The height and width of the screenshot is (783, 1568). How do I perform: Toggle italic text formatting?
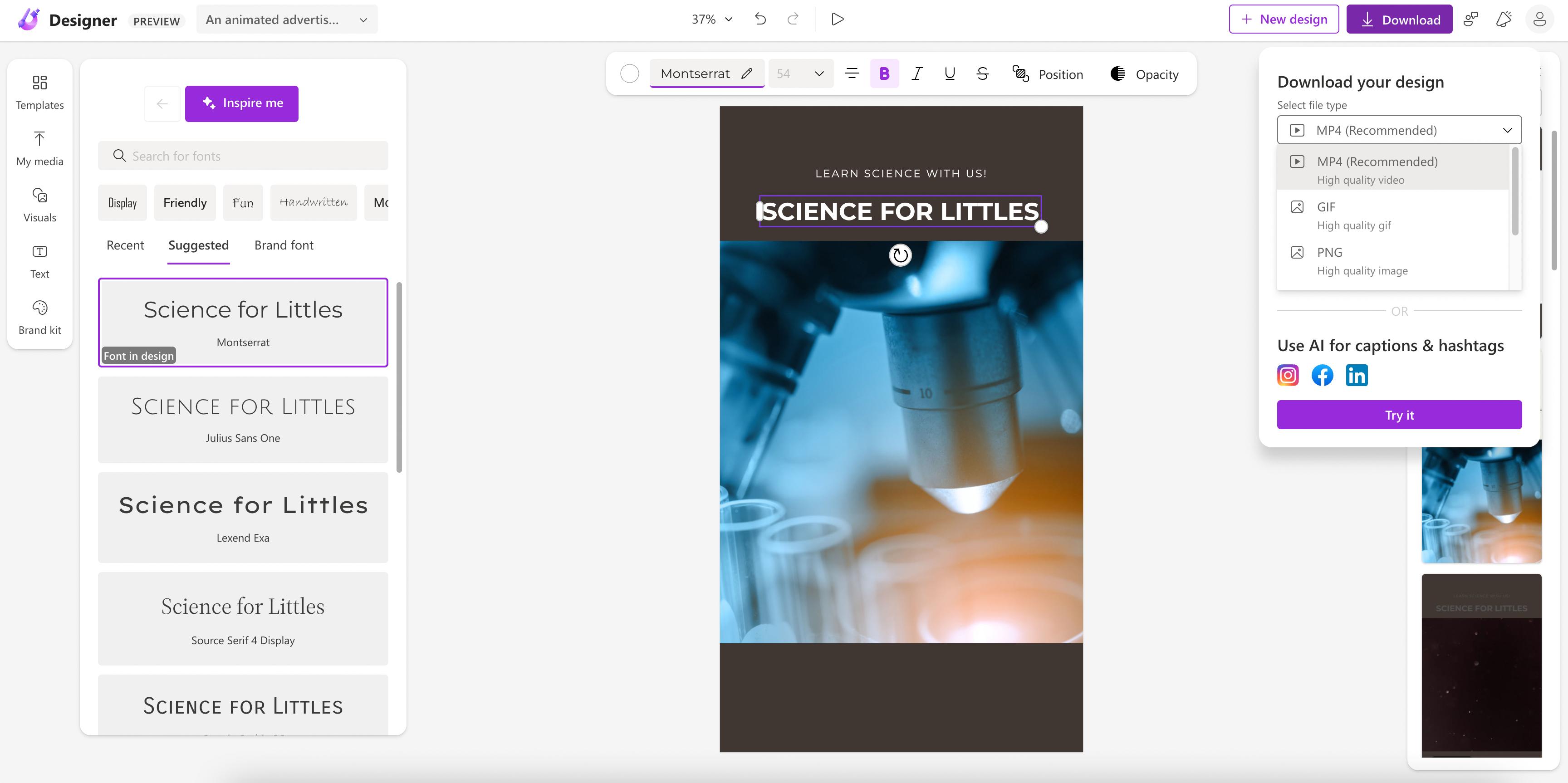point(916,74)
